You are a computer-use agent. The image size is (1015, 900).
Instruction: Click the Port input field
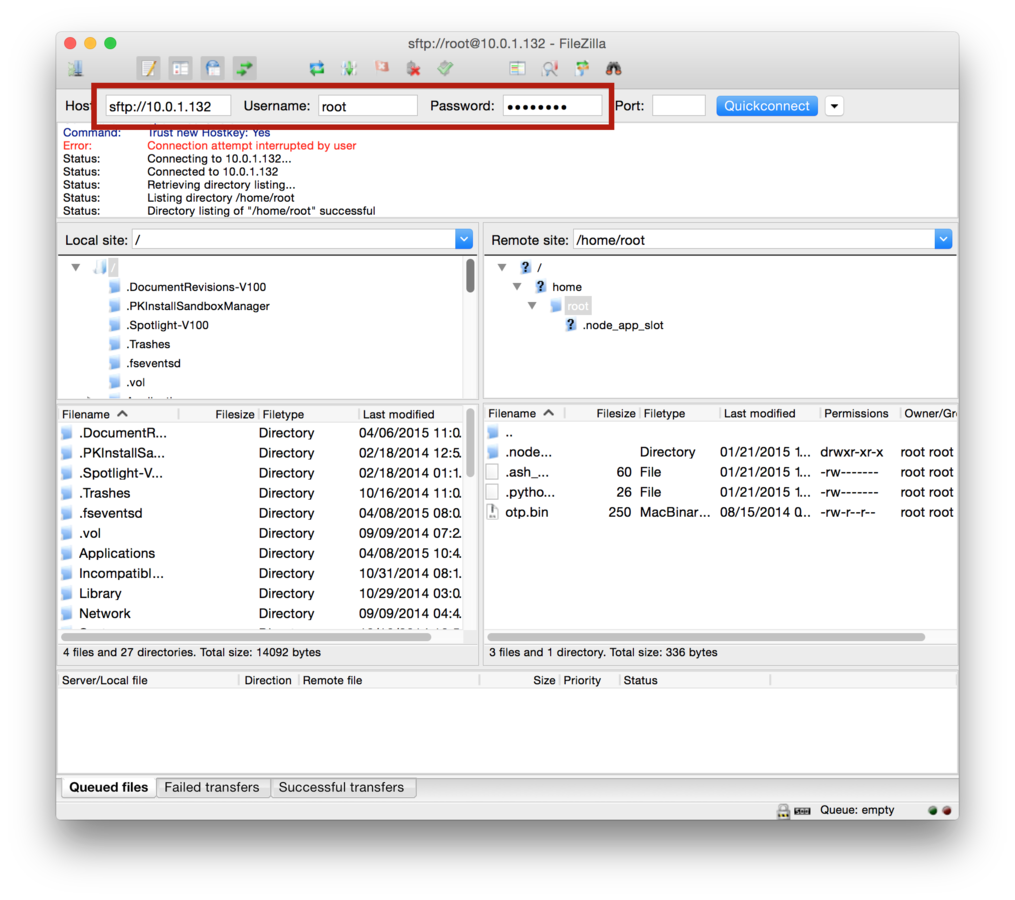678,106
